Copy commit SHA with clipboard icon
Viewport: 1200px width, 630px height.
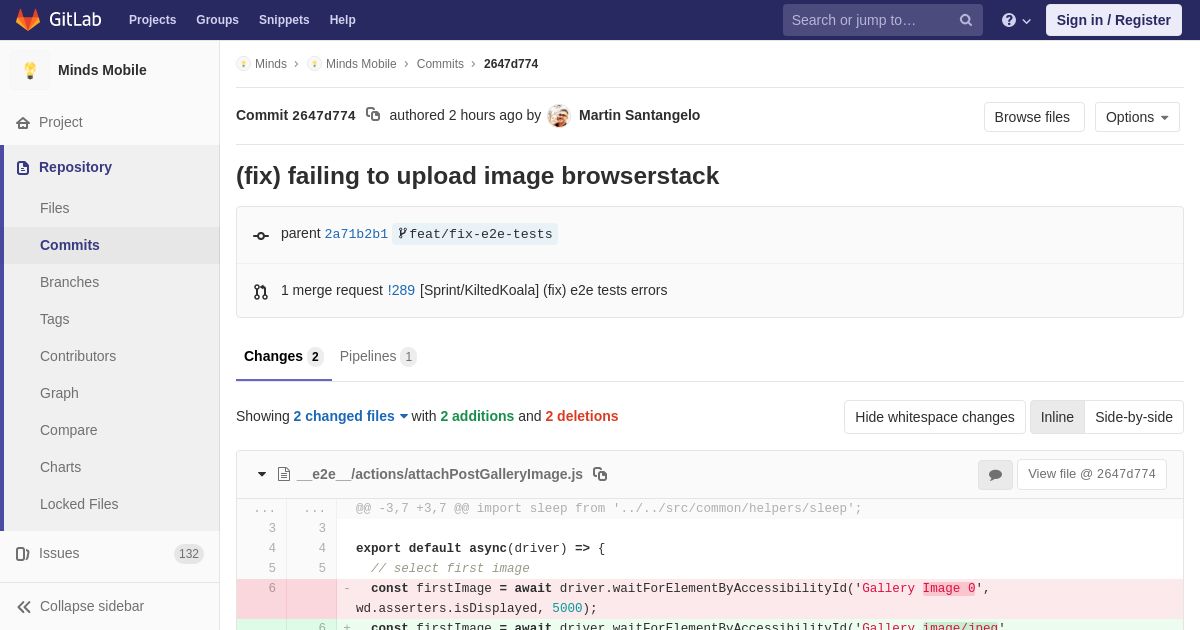(373, 115)
